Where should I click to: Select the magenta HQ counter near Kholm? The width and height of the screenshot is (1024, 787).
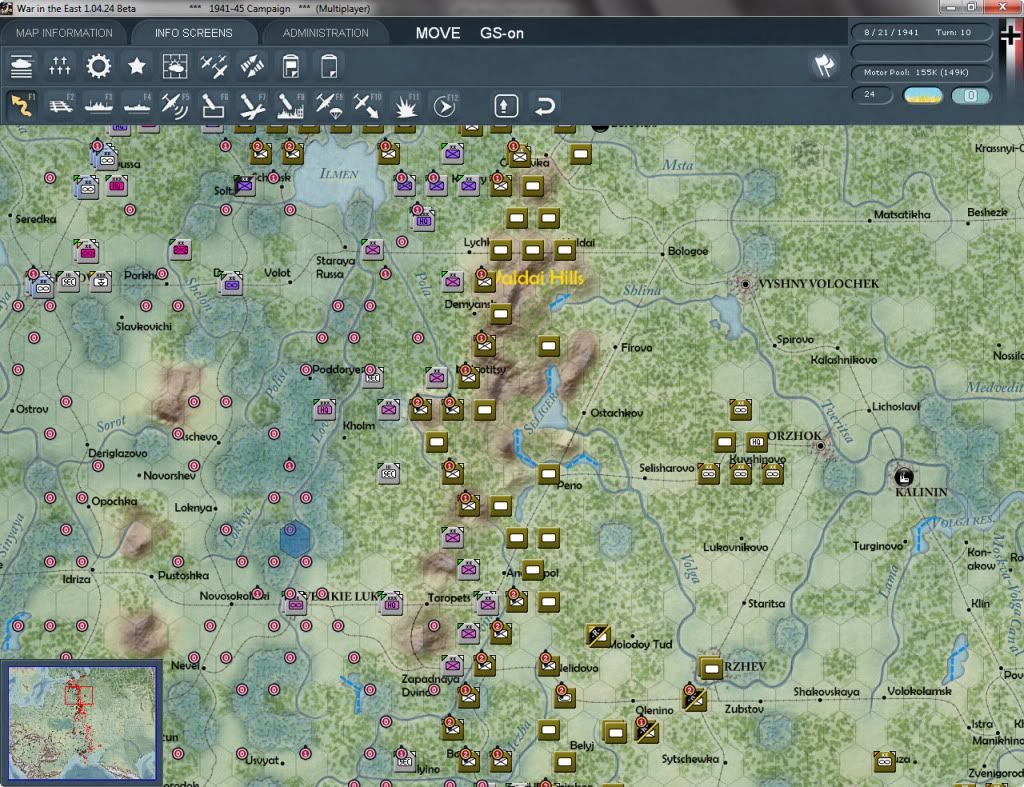click(325, 410)
